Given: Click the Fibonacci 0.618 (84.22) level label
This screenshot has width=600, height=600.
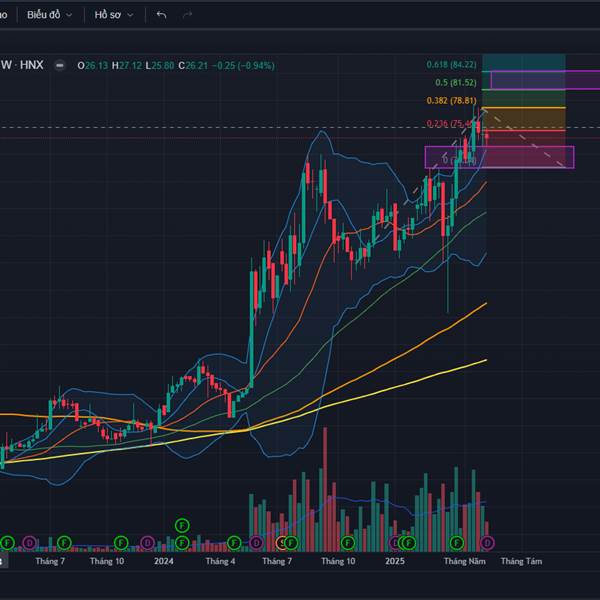Looking at the screenshot, I should point(452,65).
